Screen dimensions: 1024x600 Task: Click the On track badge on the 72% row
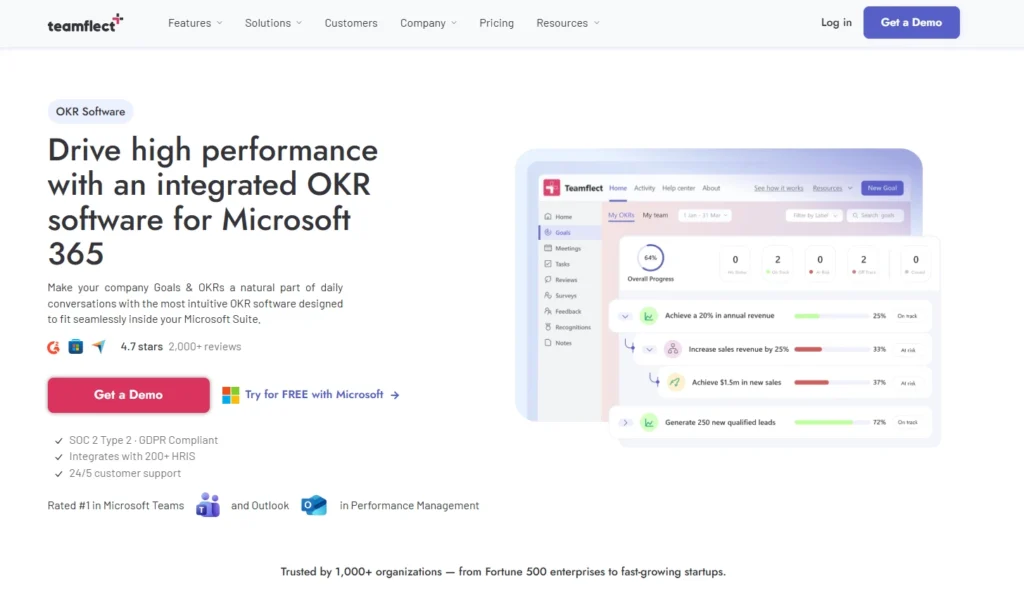point(907,422)
